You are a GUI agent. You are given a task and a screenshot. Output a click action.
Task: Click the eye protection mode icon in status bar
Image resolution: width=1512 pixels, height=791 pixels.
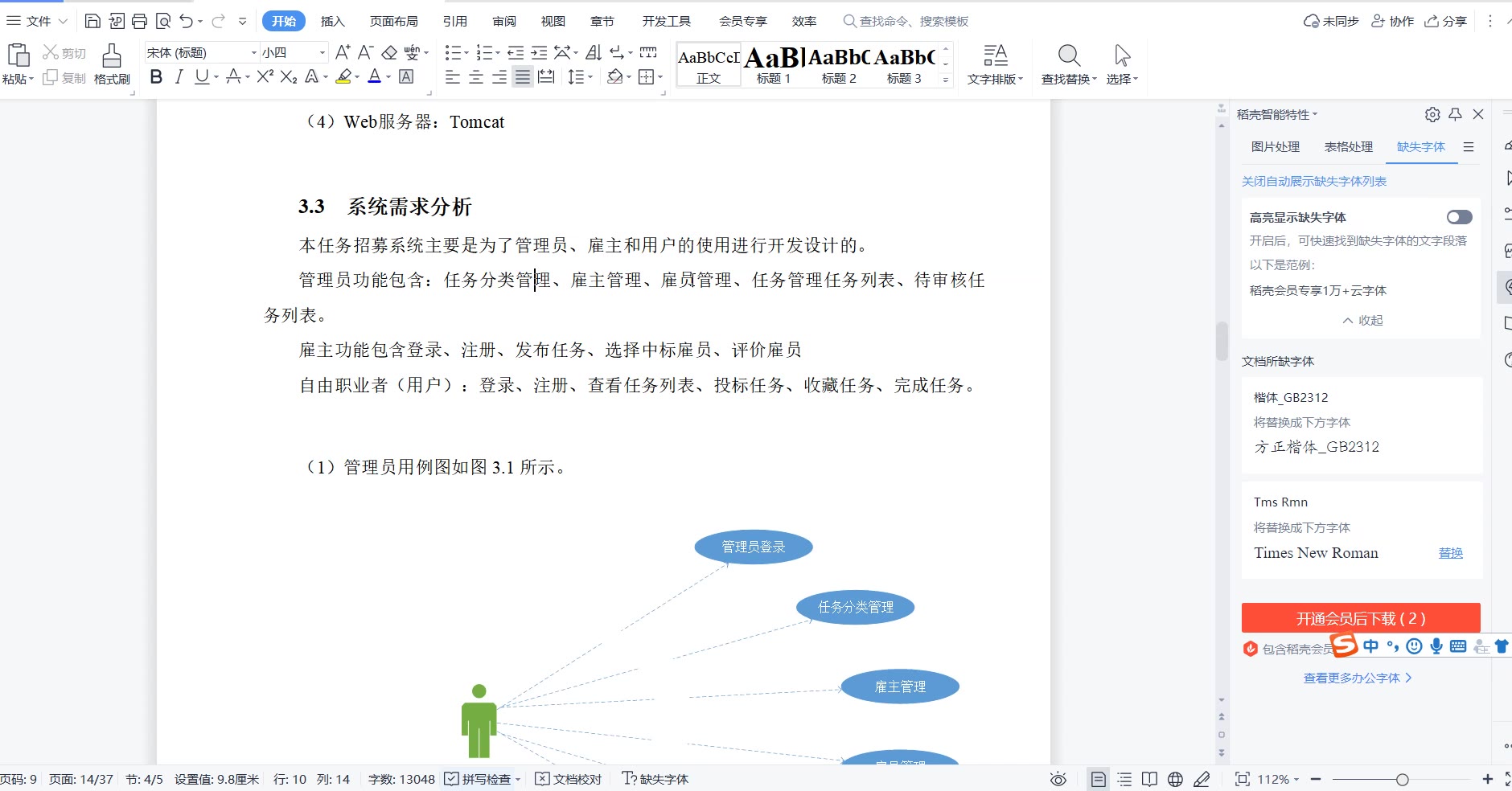click(1058, 779)
